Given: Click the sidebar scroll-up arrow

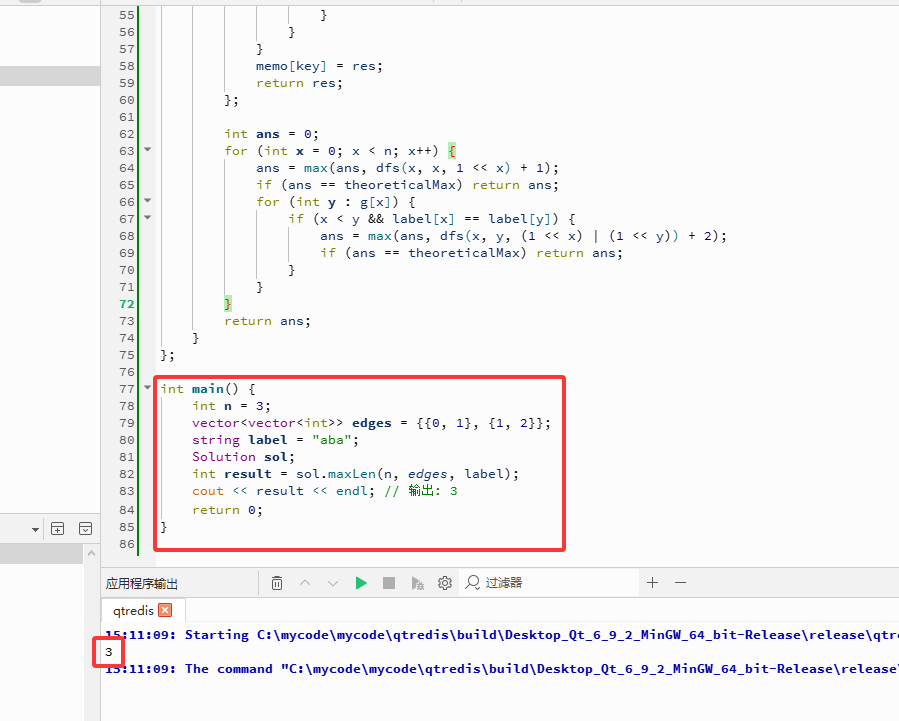Looking at the screenshot, I should click(91, 553).
